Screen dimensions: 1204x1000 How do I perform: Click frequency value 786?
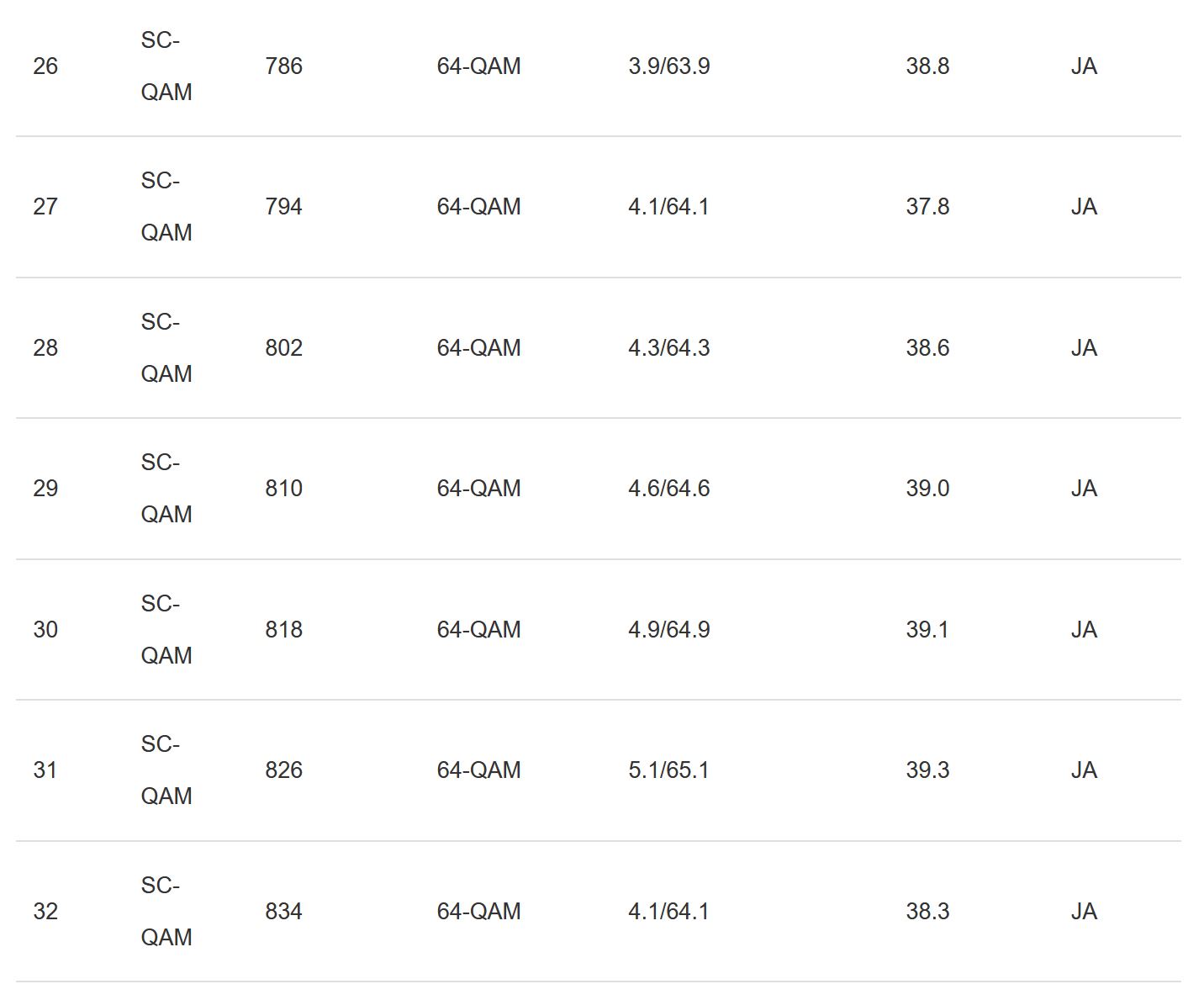click(x=283, y=66)
